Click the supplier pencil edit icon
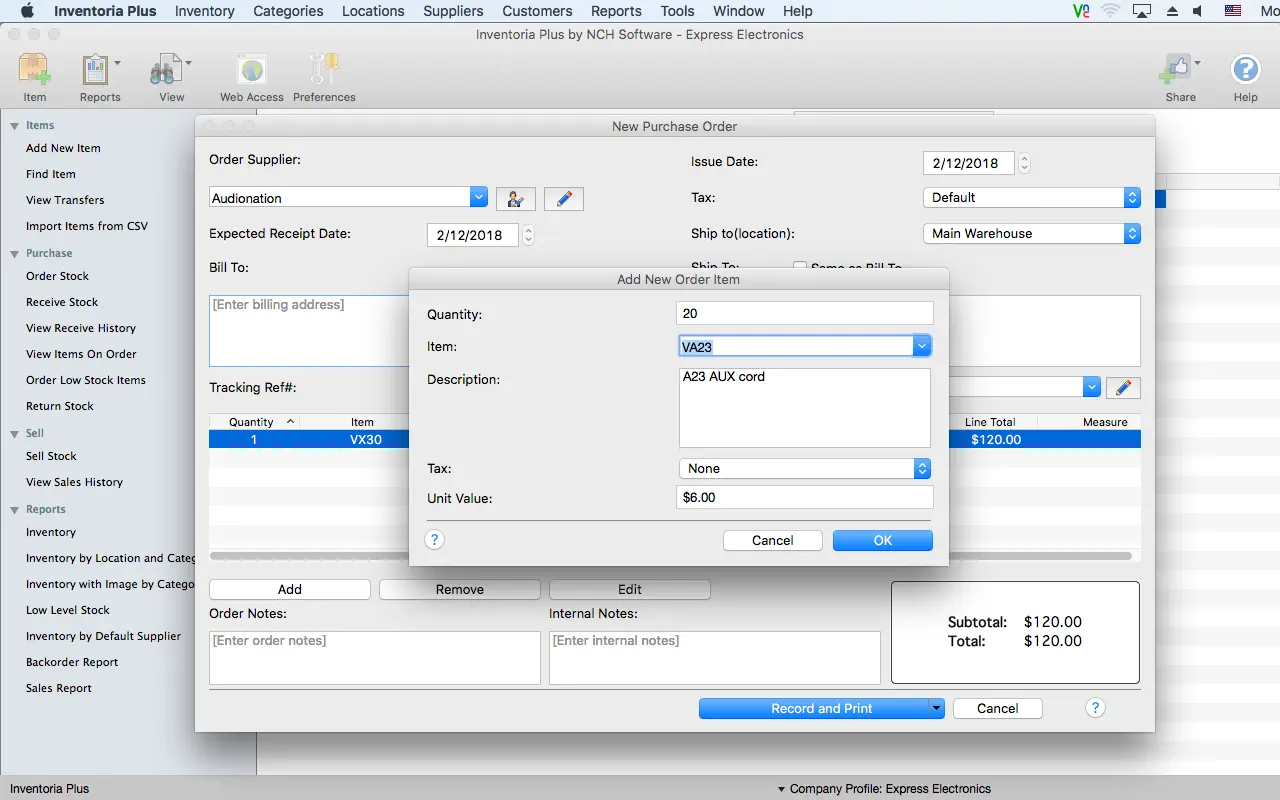 pos(564,199)
